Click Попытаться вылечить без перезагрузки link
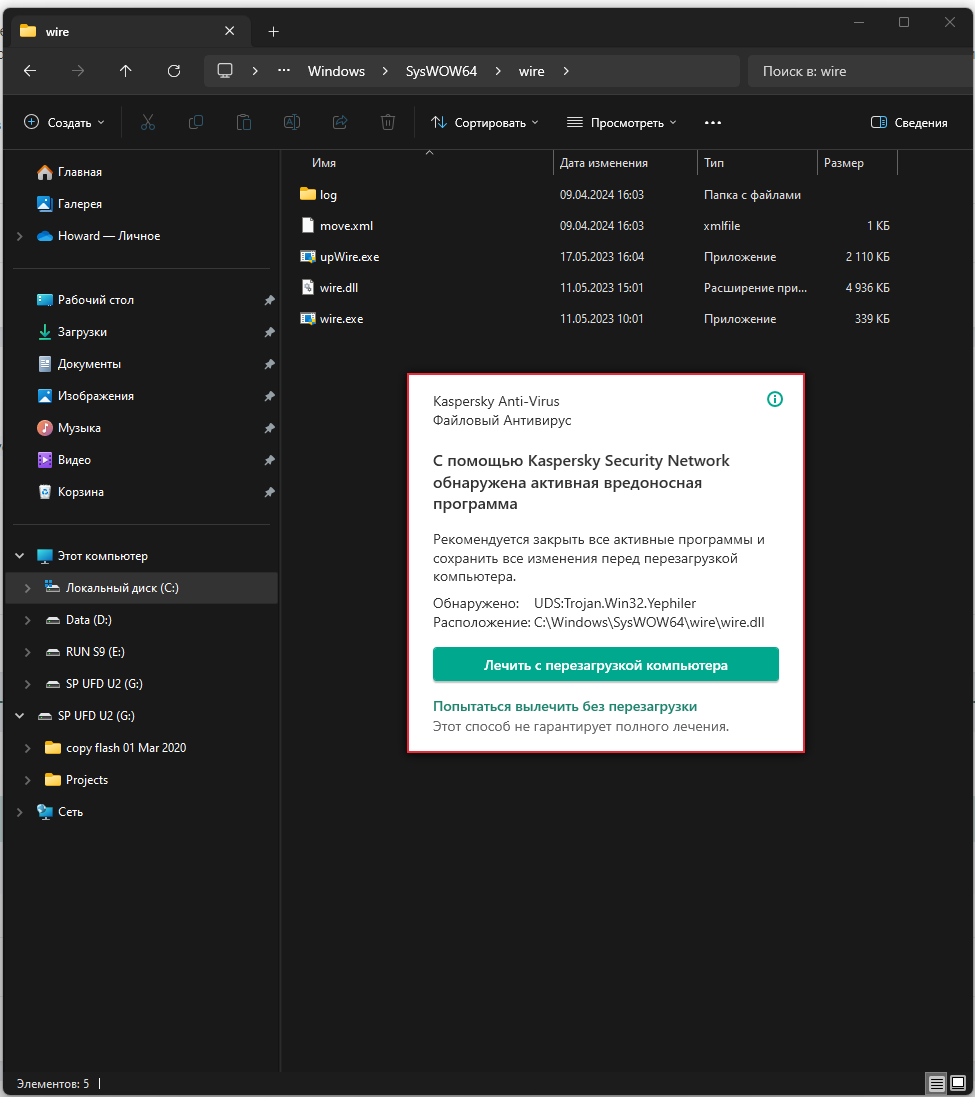Image resolution: width=975 pixels, height=1097 pixels. (564, 706)
